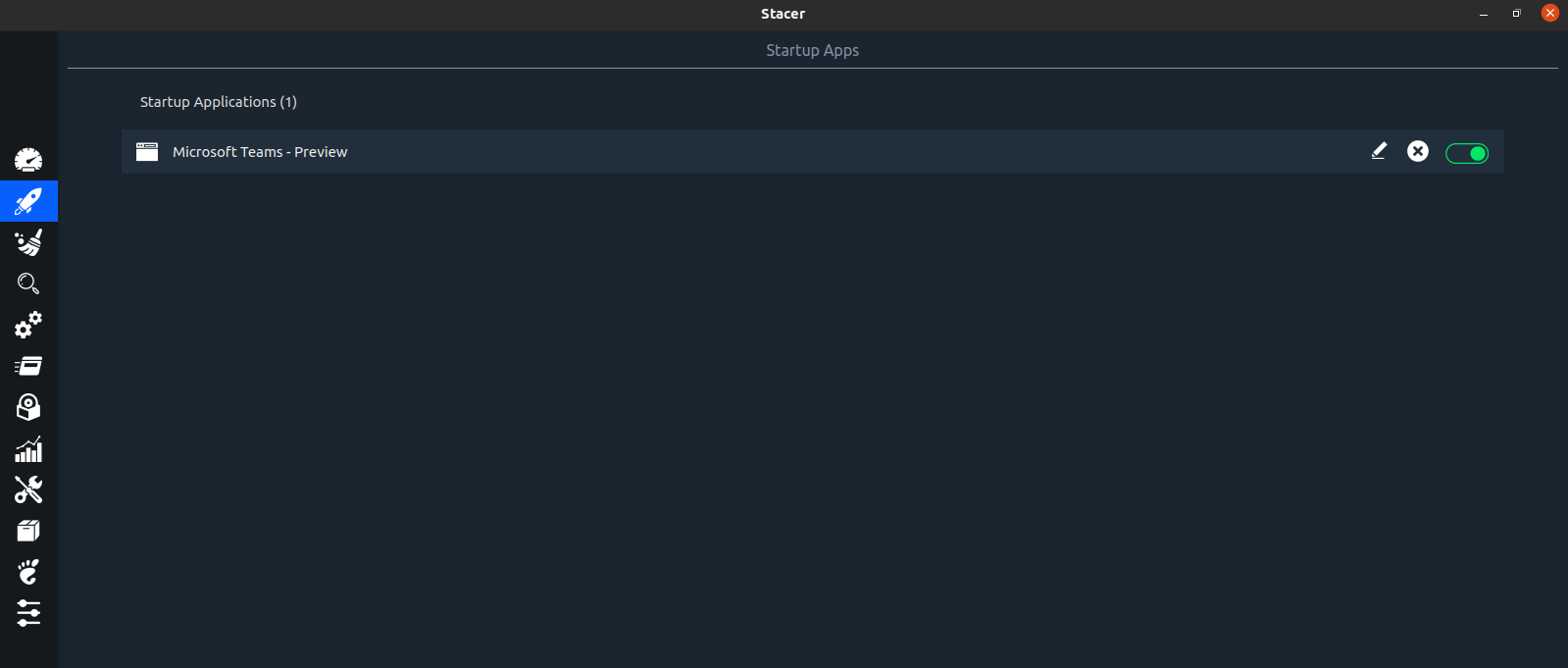The height and width of the screenshot is (668, 1568).
Task: Delete the Microsoft Teams startup entry
Action: pyautogui.click(x=1418, y=151)
